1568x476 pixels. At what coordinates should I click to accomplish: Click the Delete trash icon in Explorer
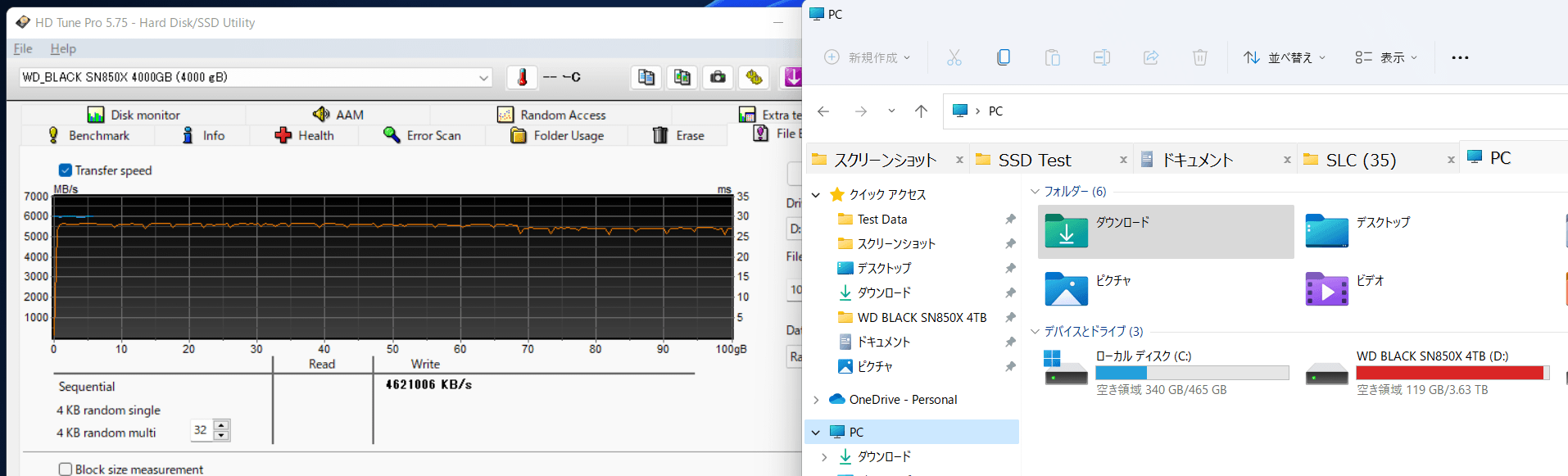1200,57
